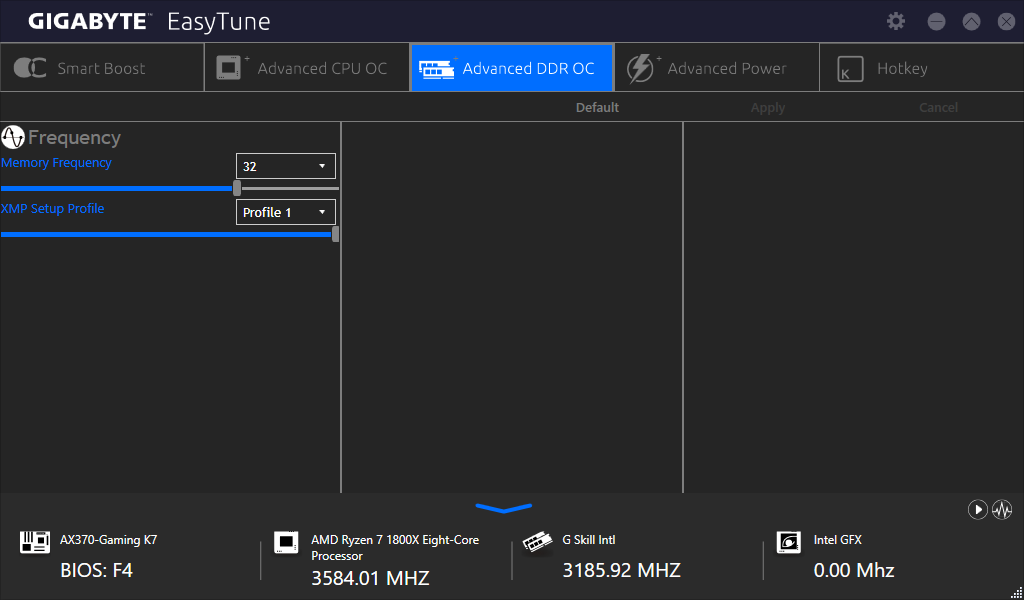
Task: Open the settings gear in title bar
Action: click(896, 22)
